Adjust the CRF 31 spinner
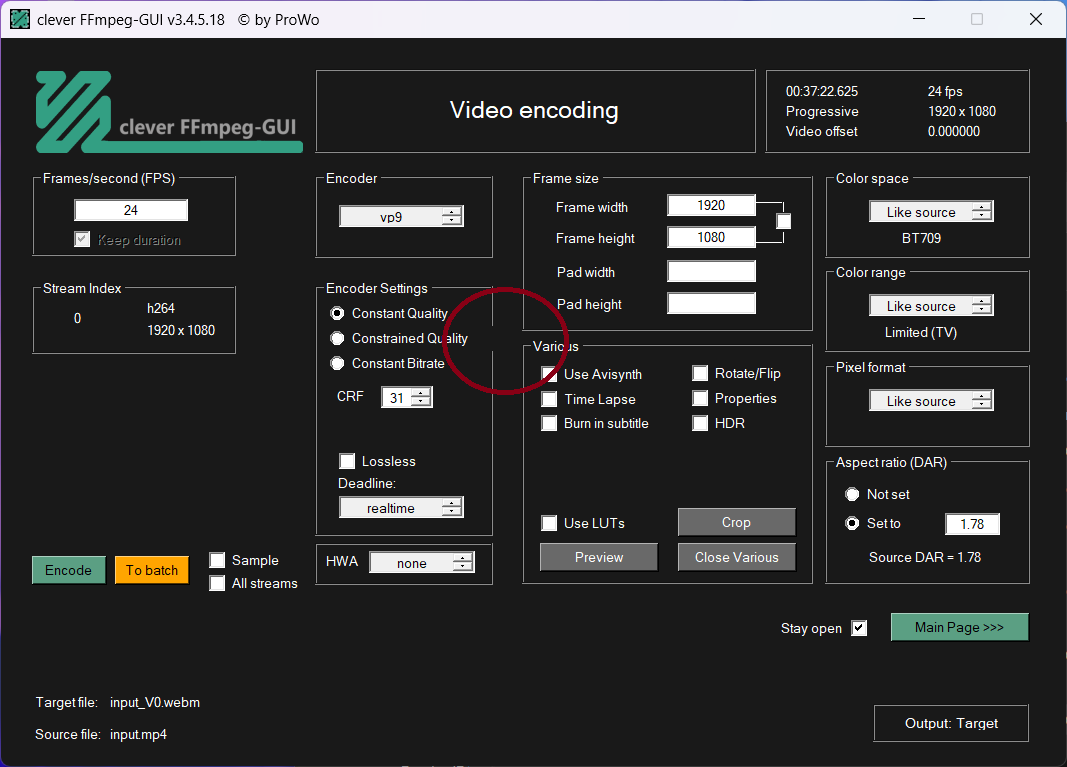 (407, 397)
